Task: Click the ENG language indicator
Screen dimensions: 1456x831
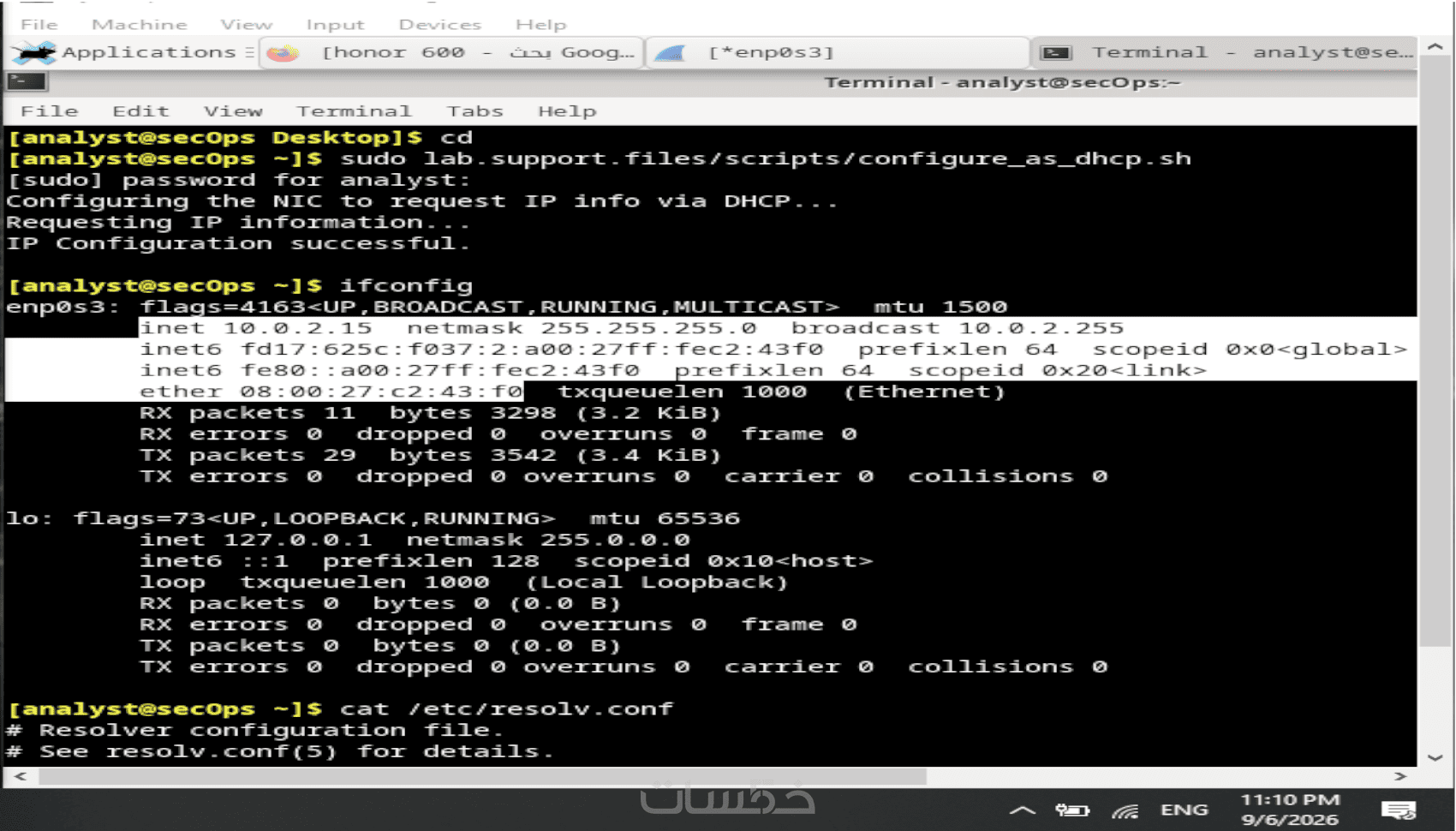Action: (1184, 810)
